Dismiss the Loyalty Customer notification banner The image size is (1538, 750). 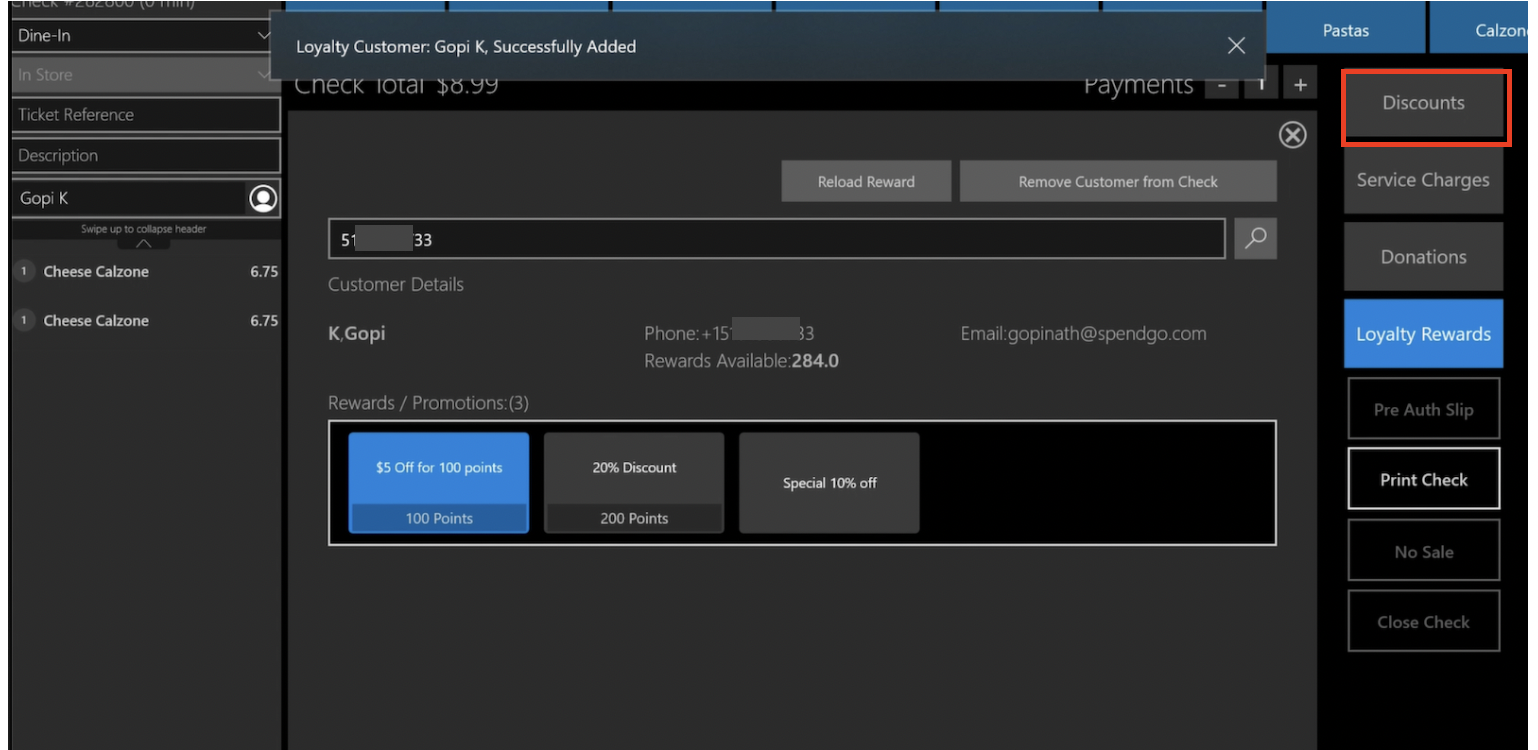[1236, 46]
